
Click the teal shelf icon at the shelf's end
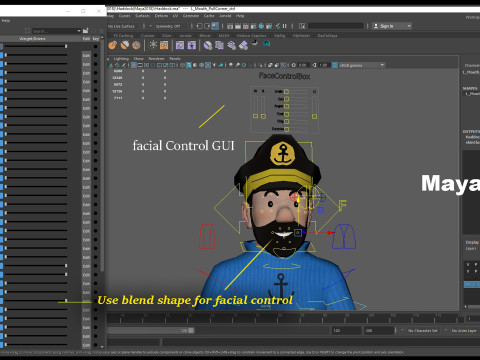[267, 43]
